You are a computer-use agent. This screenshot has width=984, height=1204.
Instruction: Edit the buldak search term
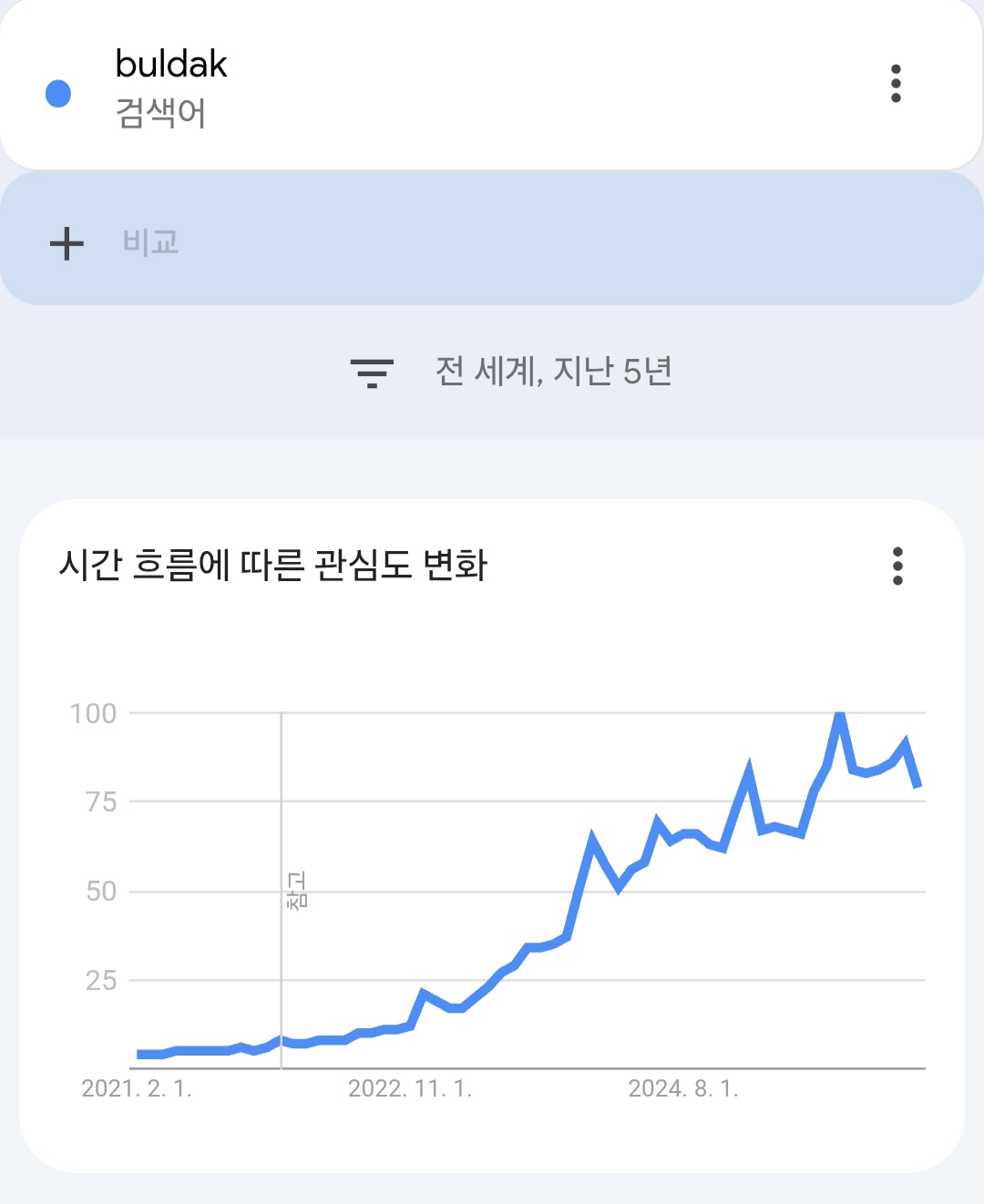click(x=171, y=64)
